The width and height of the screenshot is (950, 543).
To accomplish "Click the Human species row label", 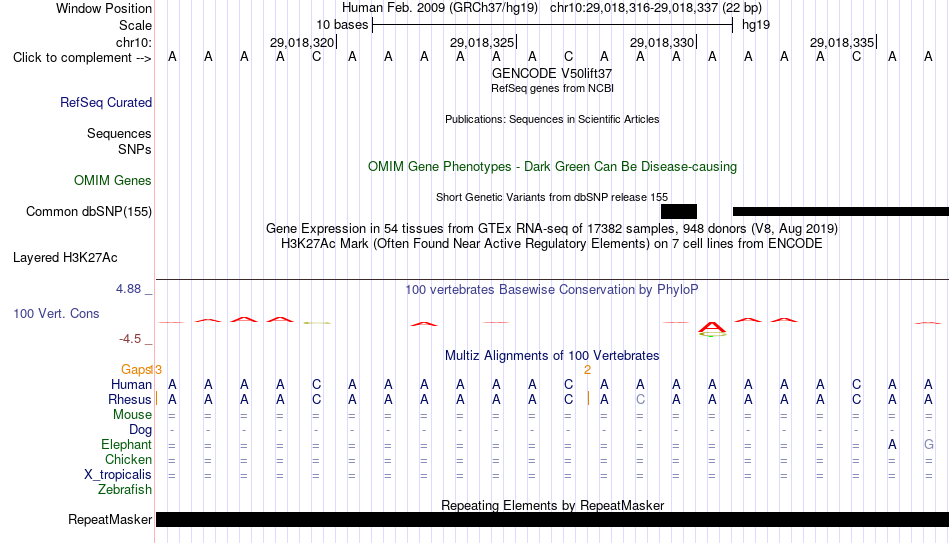I will click(x=131, y=385).
